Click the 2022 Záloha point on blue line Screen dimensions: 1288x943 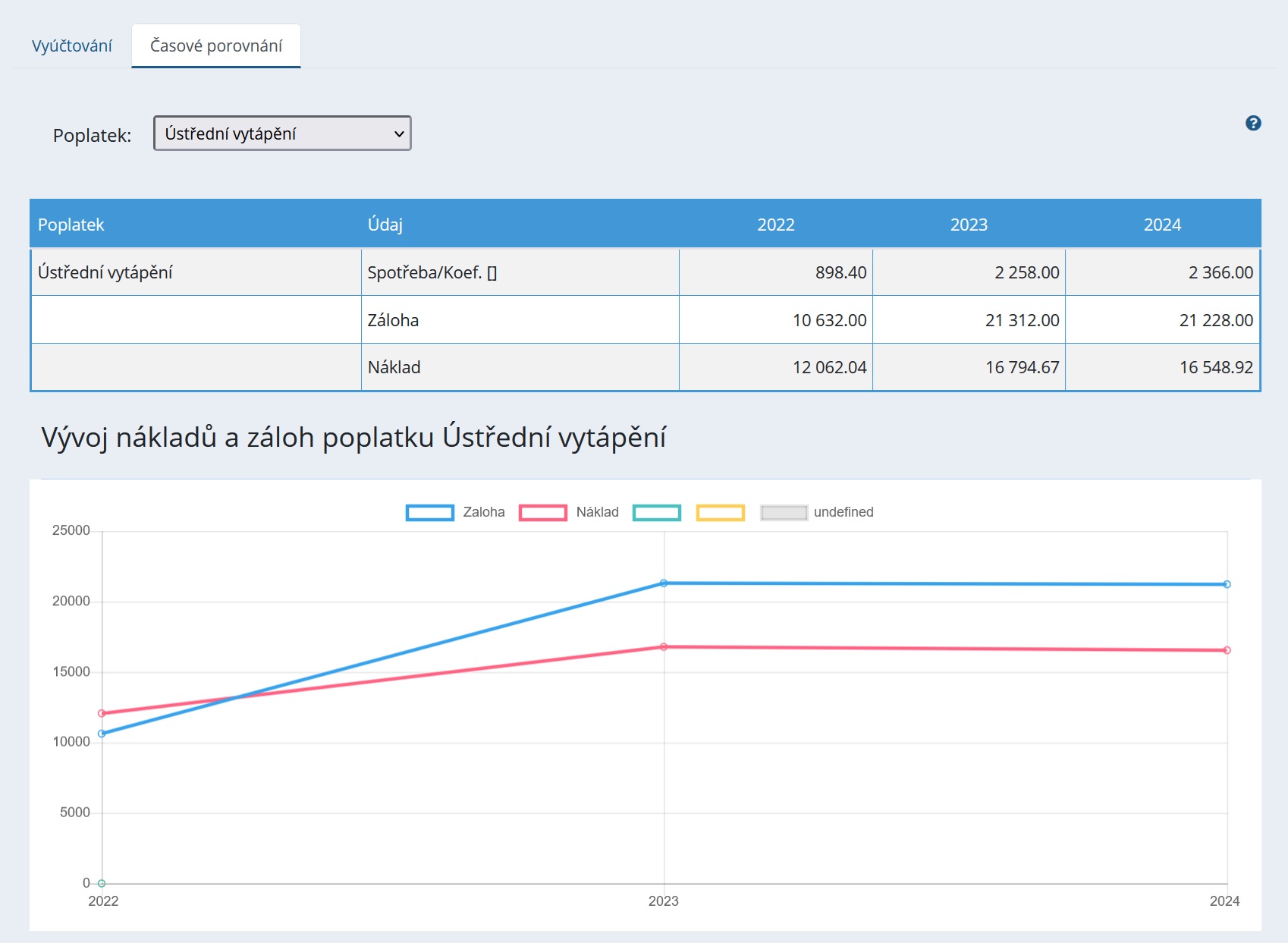102,734
